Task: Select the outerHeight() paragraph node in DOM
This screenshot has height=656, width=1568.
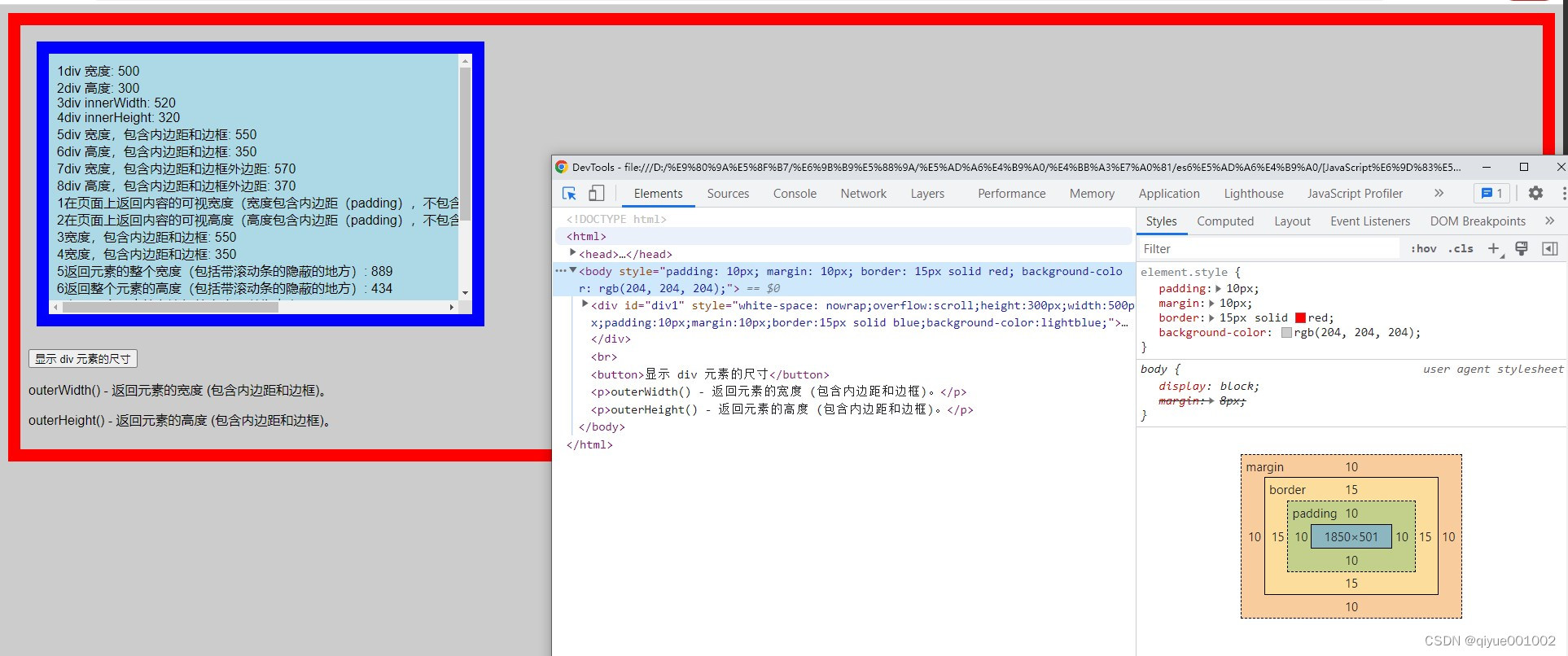Action: tap(782, 409)
